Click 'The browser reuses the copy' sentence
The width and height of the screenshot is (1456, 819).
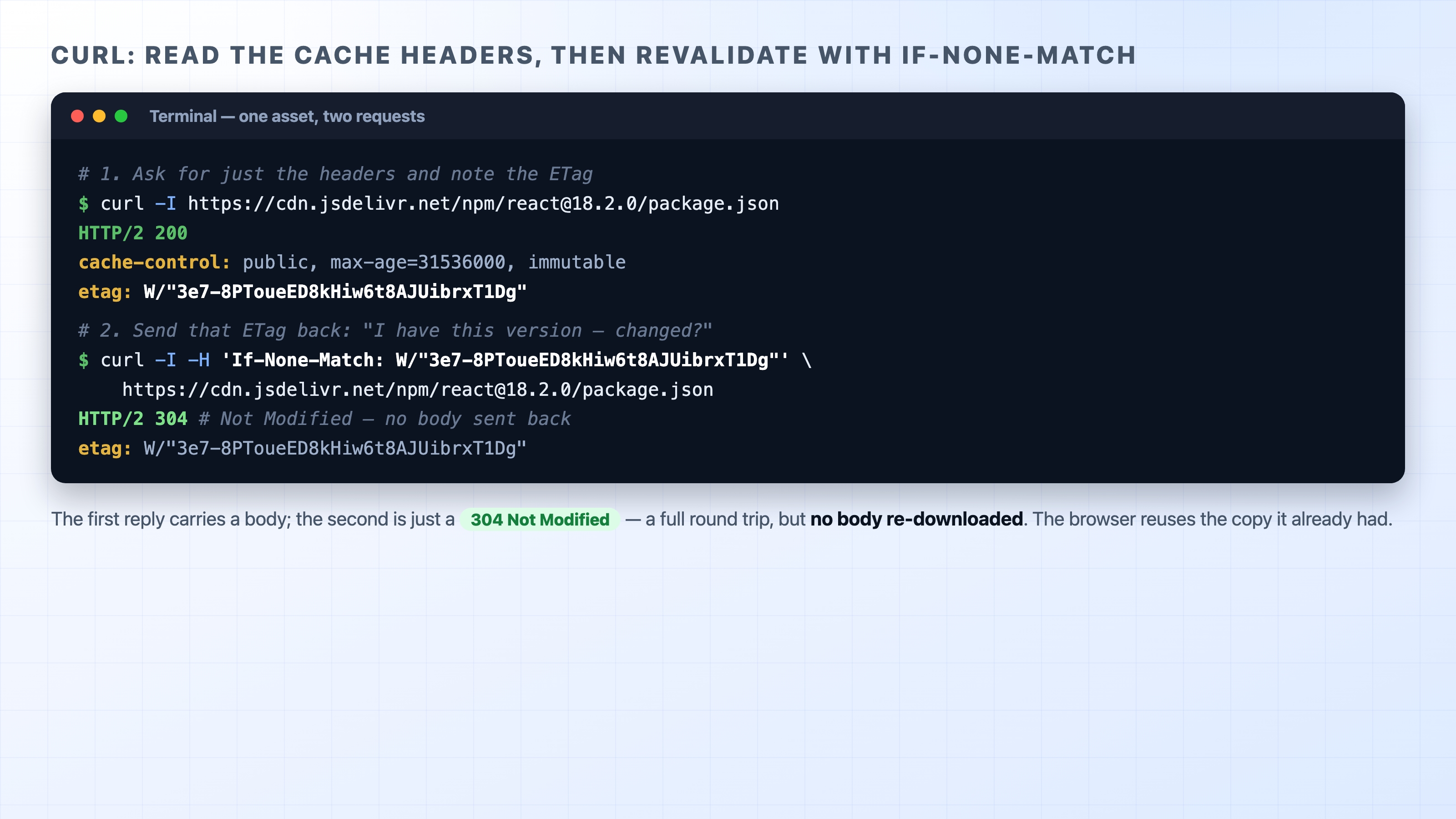point(1213,519)
